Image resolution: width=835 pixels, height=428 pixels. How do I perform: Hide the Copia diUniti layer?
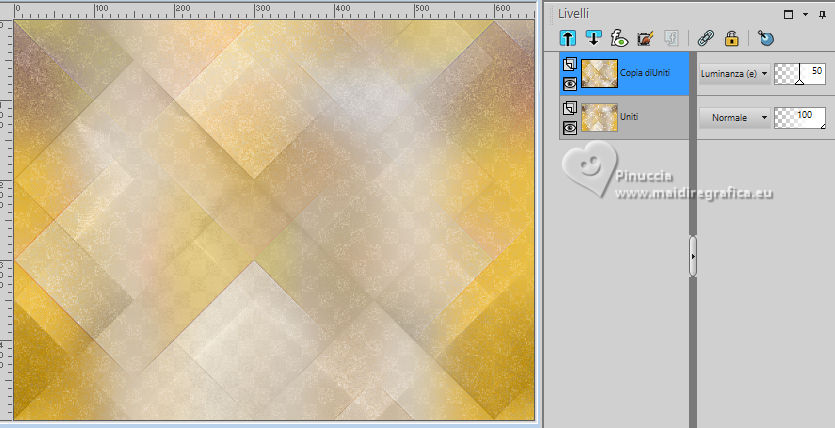pyautogui.click(x=570, y=84)
